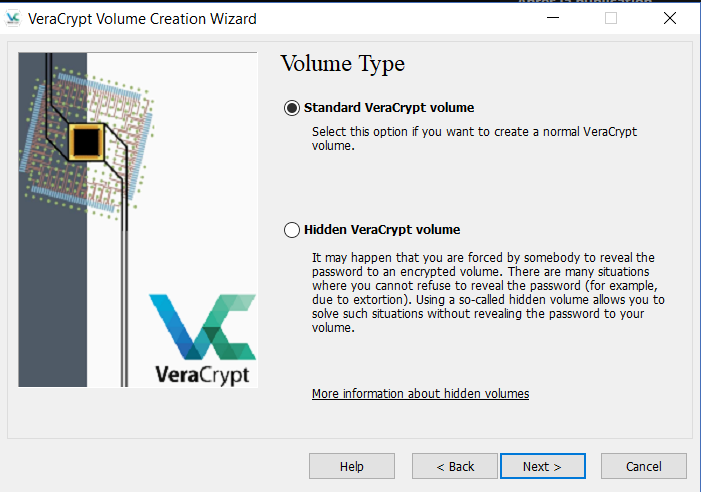Click the microchip graphic in banner image
The image size is (701, 492).
pos(88,141)
